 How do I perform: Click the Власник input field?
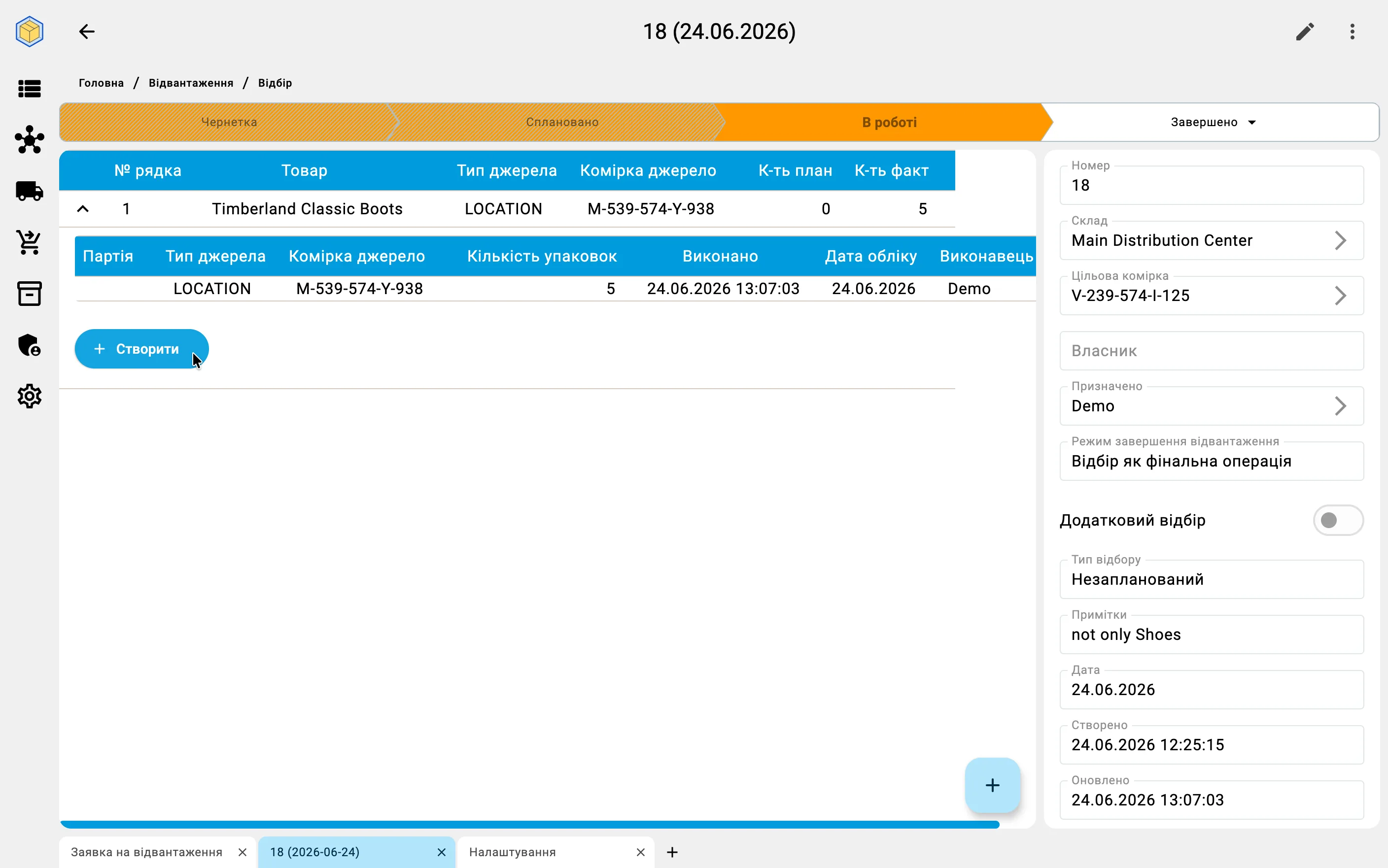point(1211,351)
